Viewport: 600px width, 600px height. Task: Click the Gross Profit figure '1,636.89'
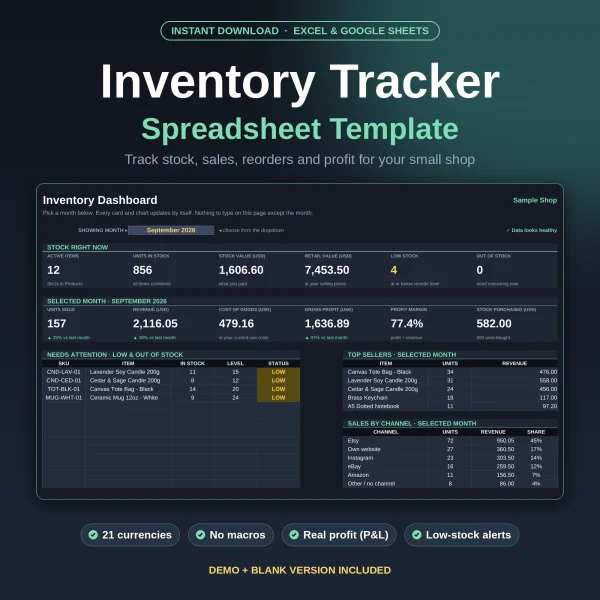click(327, 324)
